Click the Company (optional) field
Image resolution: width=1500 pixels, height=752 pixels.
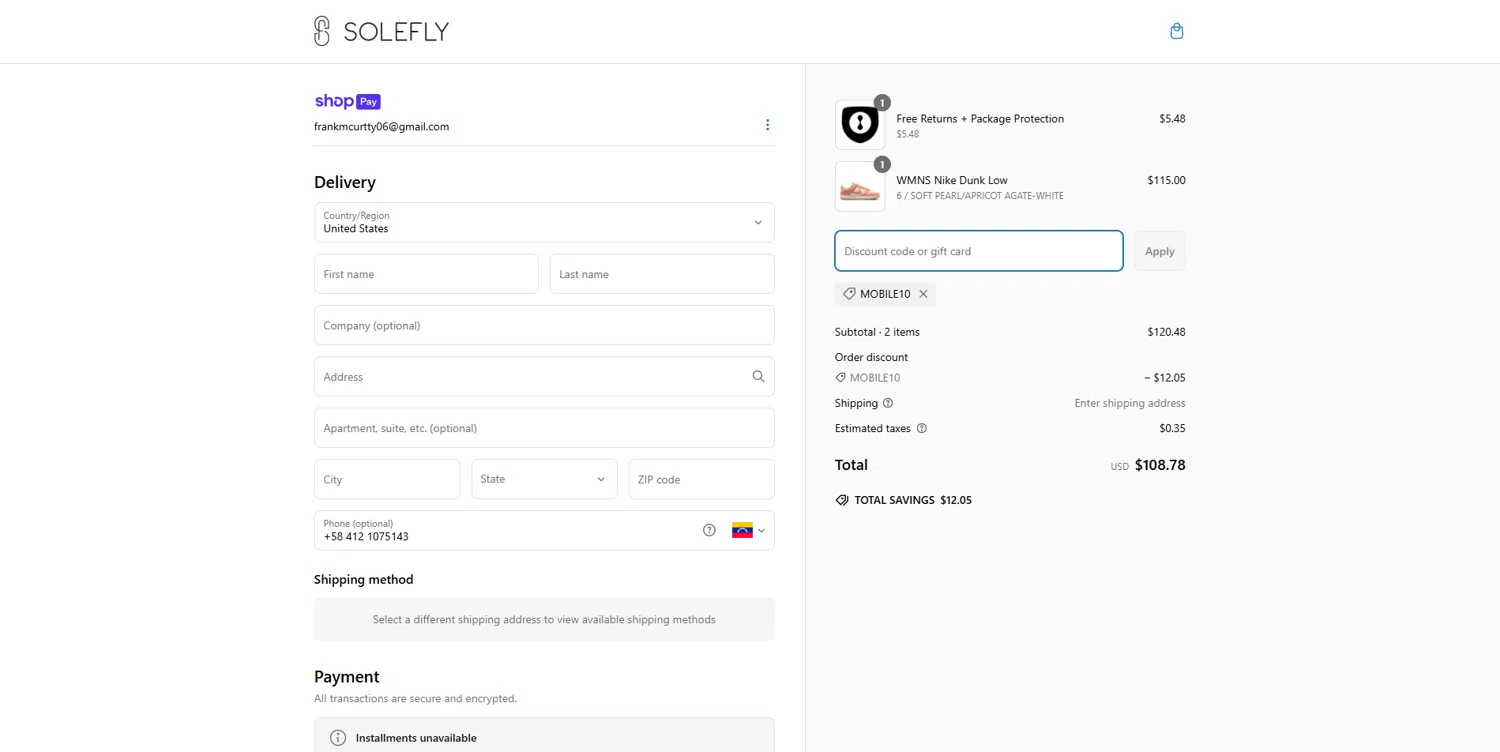[x=544, y=325]
